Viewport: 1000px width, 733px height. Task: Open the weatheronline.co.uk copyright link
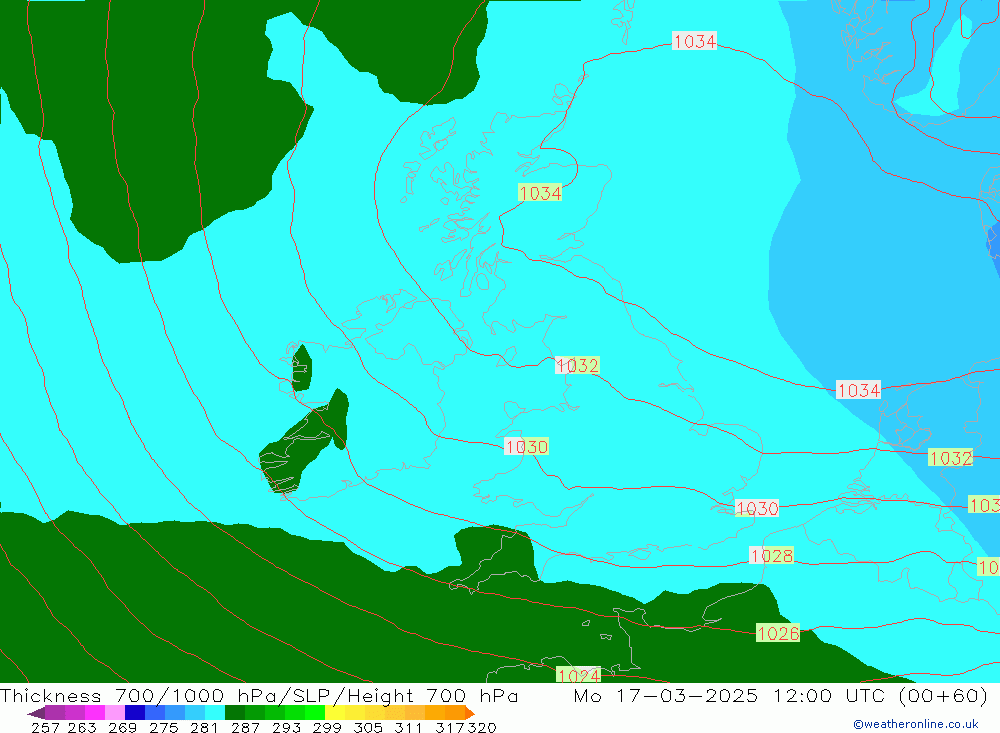coord(916,724)
